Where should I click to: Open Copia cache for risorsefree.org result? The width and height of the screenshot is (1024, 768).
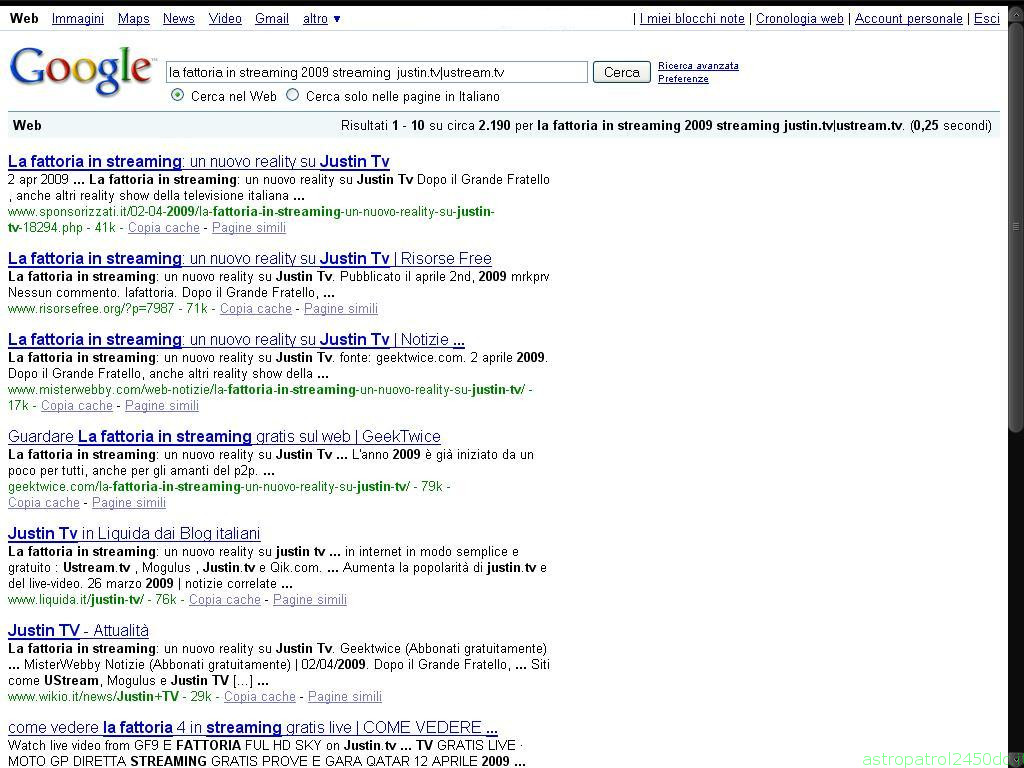256,309
